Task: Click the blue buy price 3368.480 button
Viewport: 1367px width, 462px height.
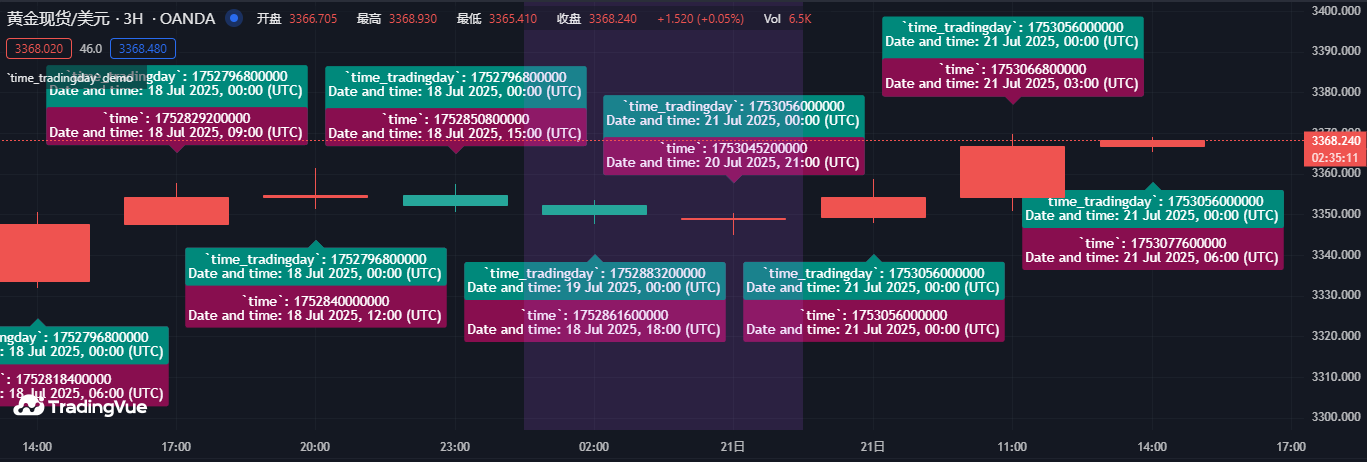Action: [x=143, y=48]
